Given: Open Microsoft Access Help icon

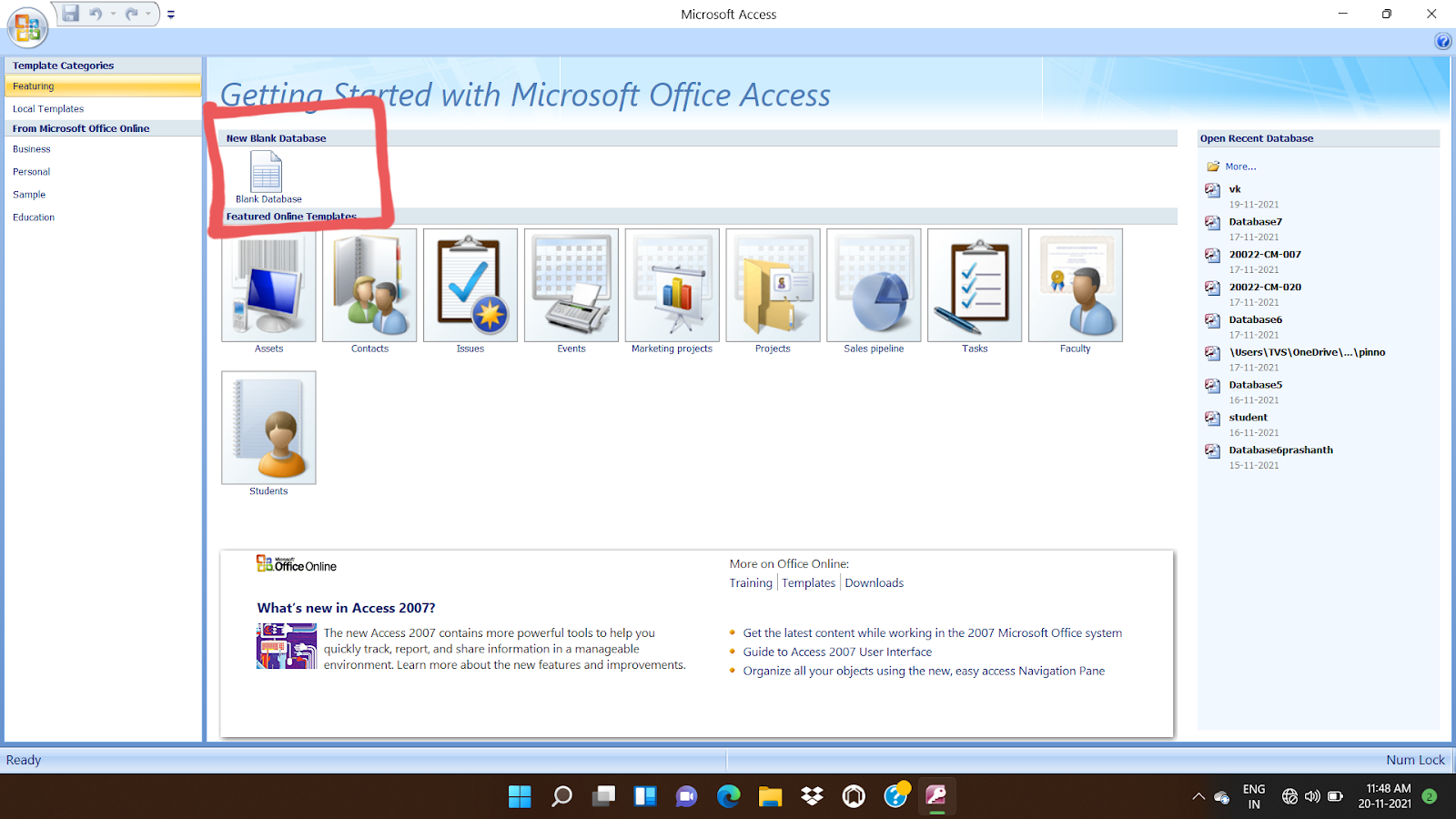Looking at the screenshot, I should click(x=1443, y=41).
